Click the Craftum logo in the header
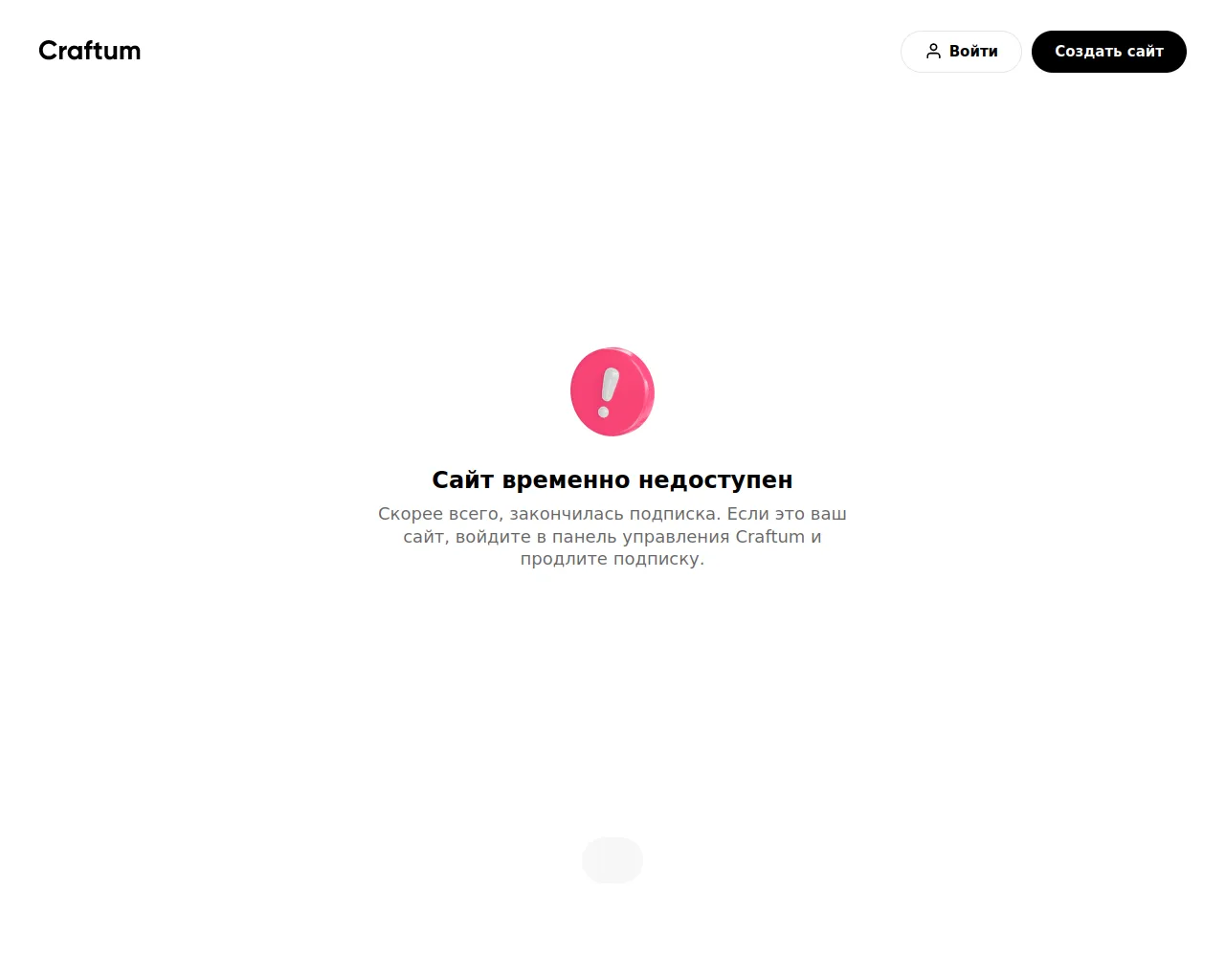The height and width of the screenshot is (980, 1225). coord(90,51)
